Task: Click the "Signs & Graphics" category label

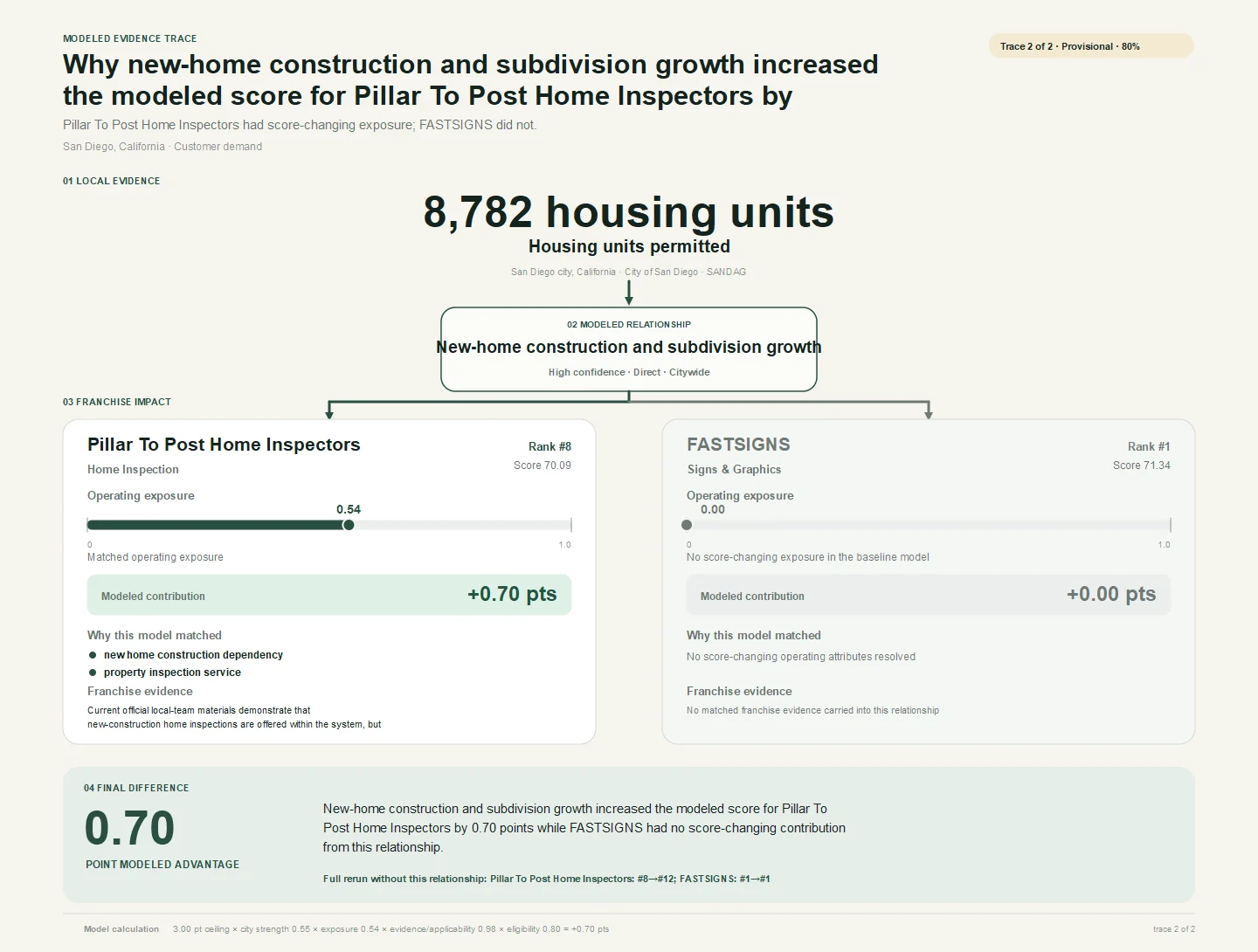Action: point(734,469)
